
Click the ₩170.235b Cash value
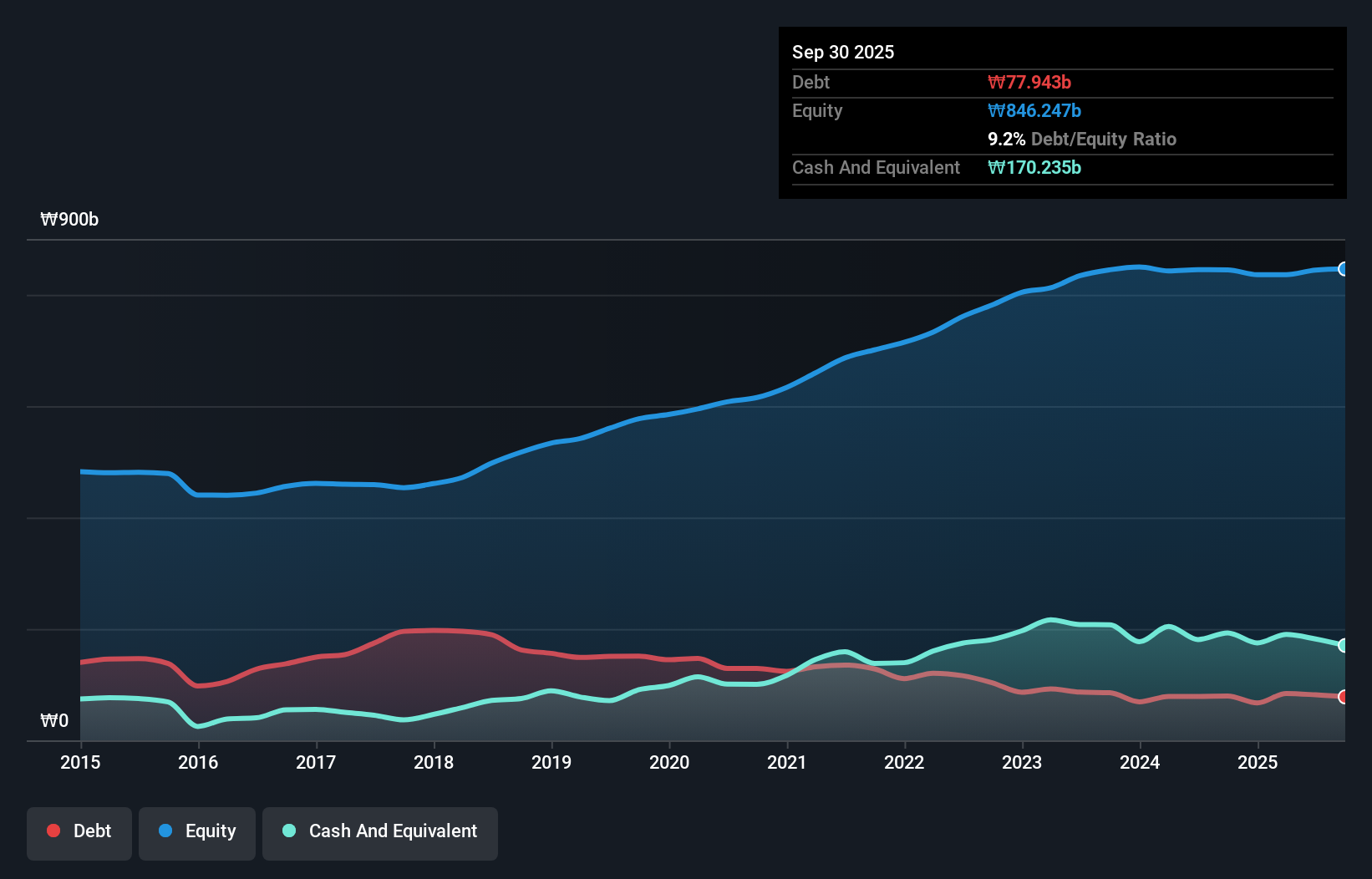[x=1035, y=167]
